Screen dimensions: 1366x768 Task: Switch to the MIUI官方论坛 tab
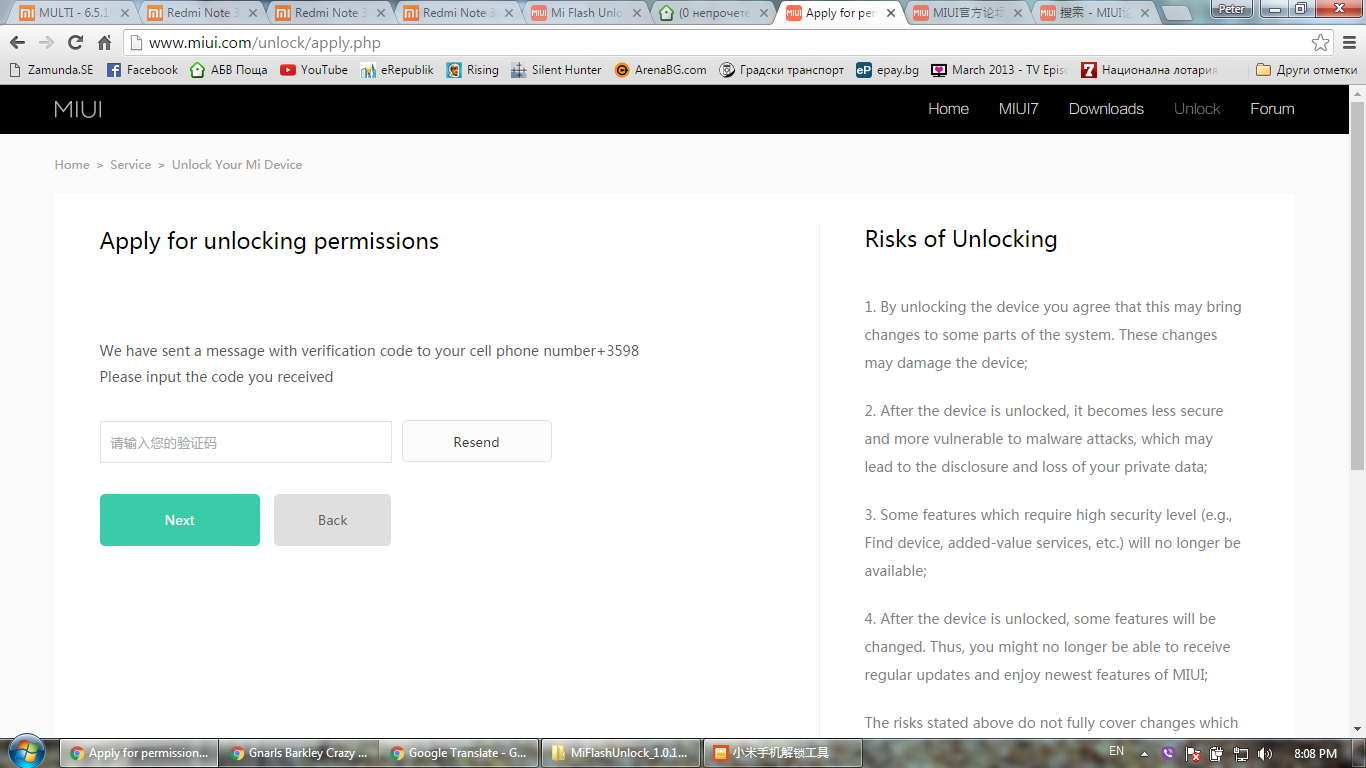pos(969,13)
